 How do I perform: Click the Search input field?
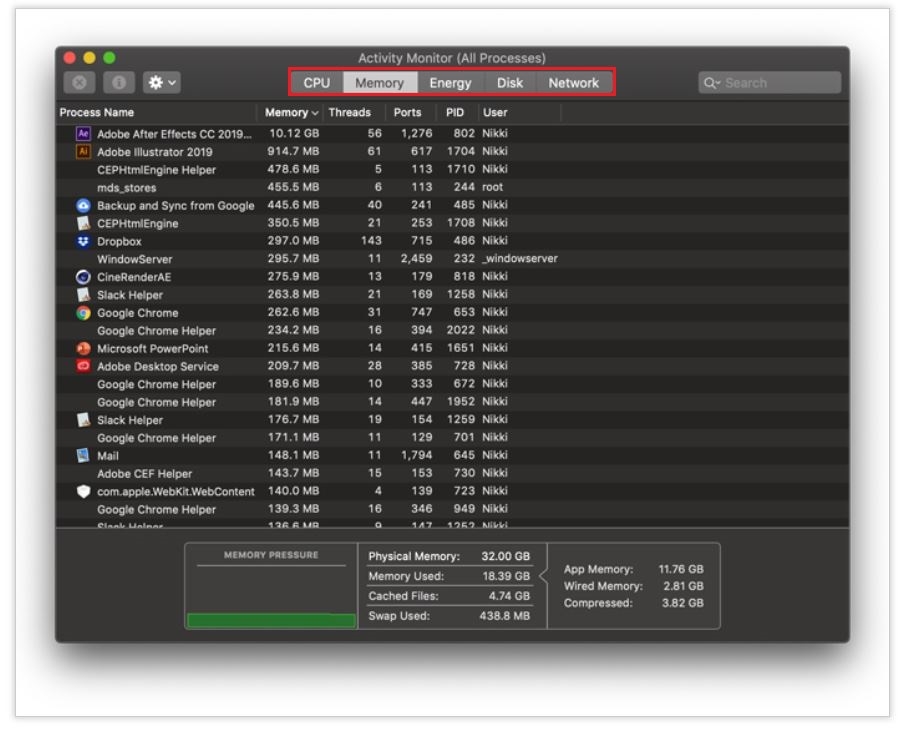(770, 83)
